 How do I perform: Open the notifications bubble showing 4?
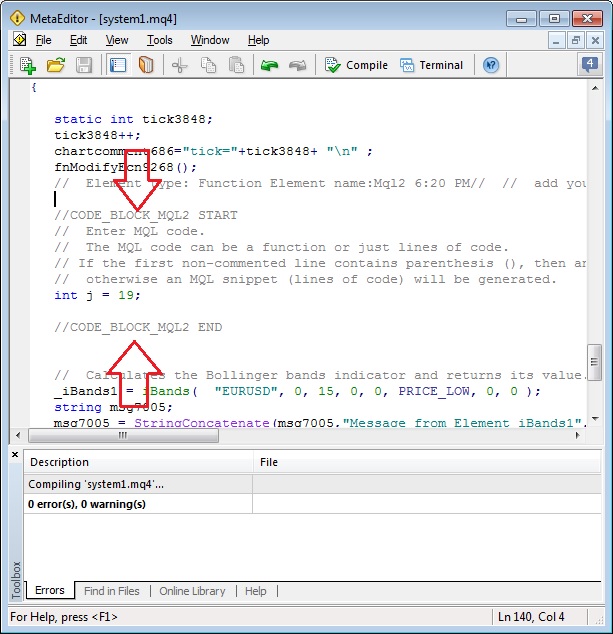coord(590,65)
